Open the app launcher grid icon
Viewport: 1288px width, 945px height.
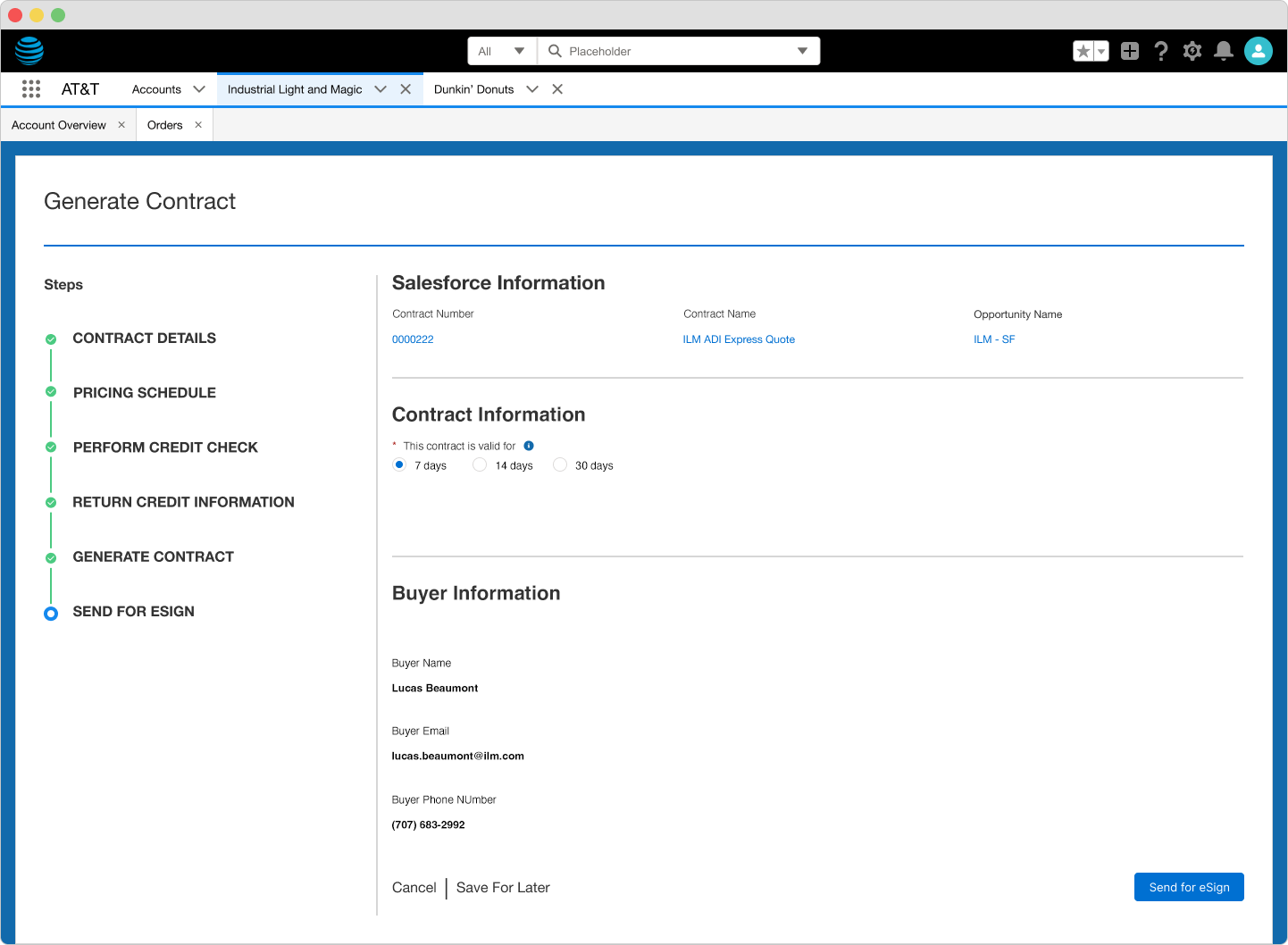31,89
